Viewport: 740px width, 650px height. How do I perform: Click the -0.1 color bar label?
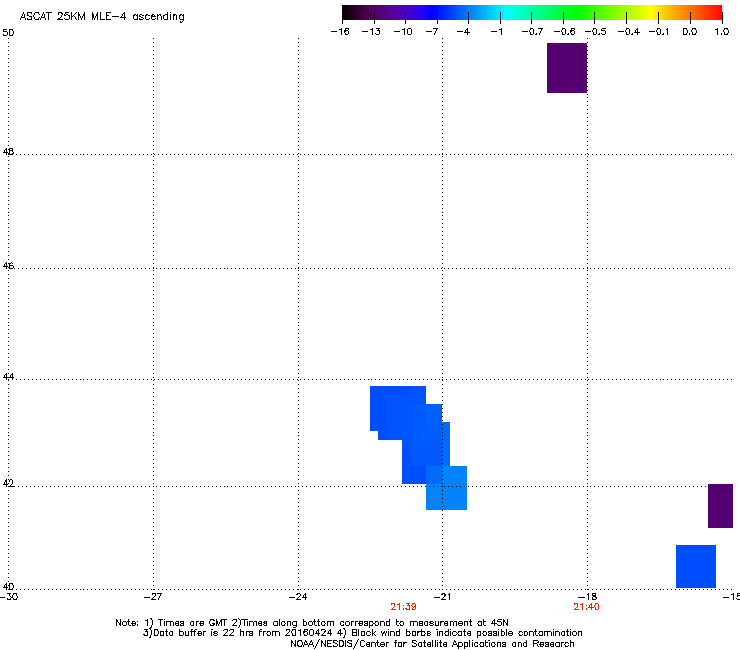coord(659,32)
